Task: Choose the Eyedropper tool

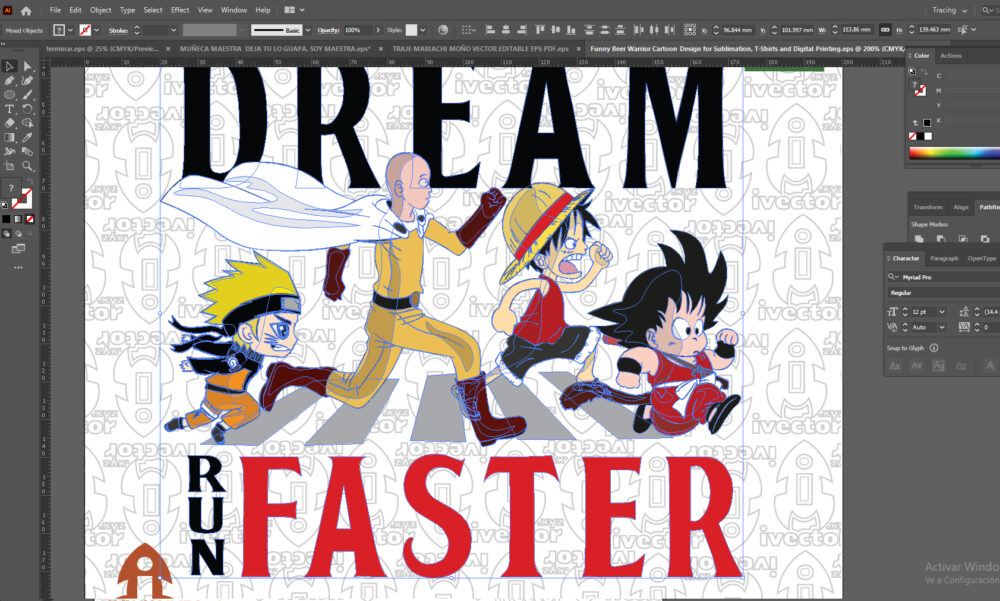Action: click(27, 137)
